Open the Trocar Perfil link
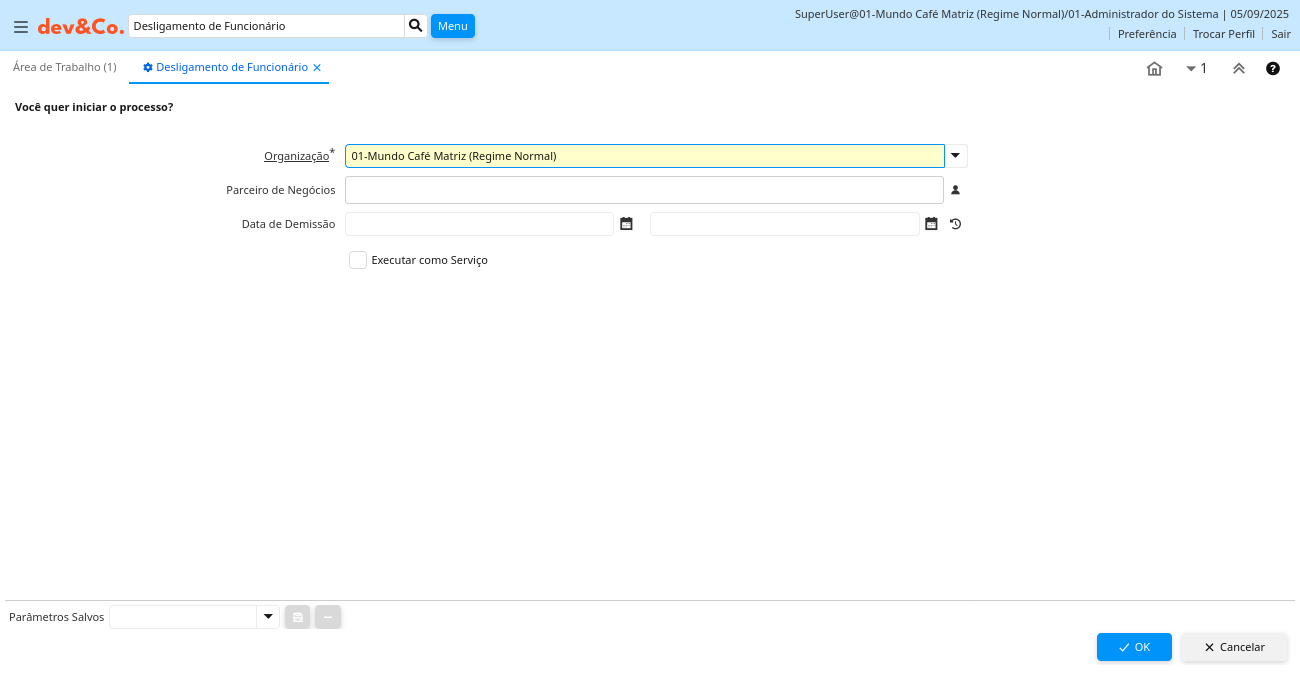This screenshot has height=674, width=1300. tap(1223, 34)
